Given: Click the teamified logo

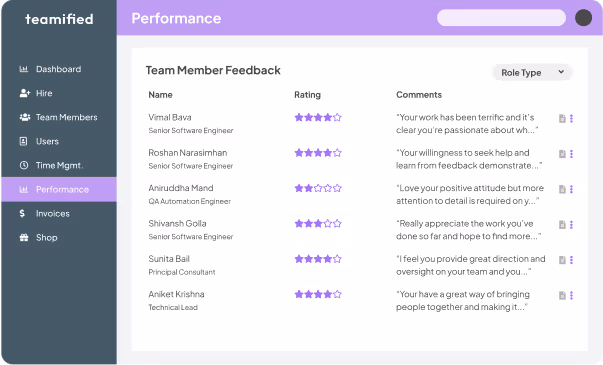Looking at the screenshot, I should click(59, 19).
